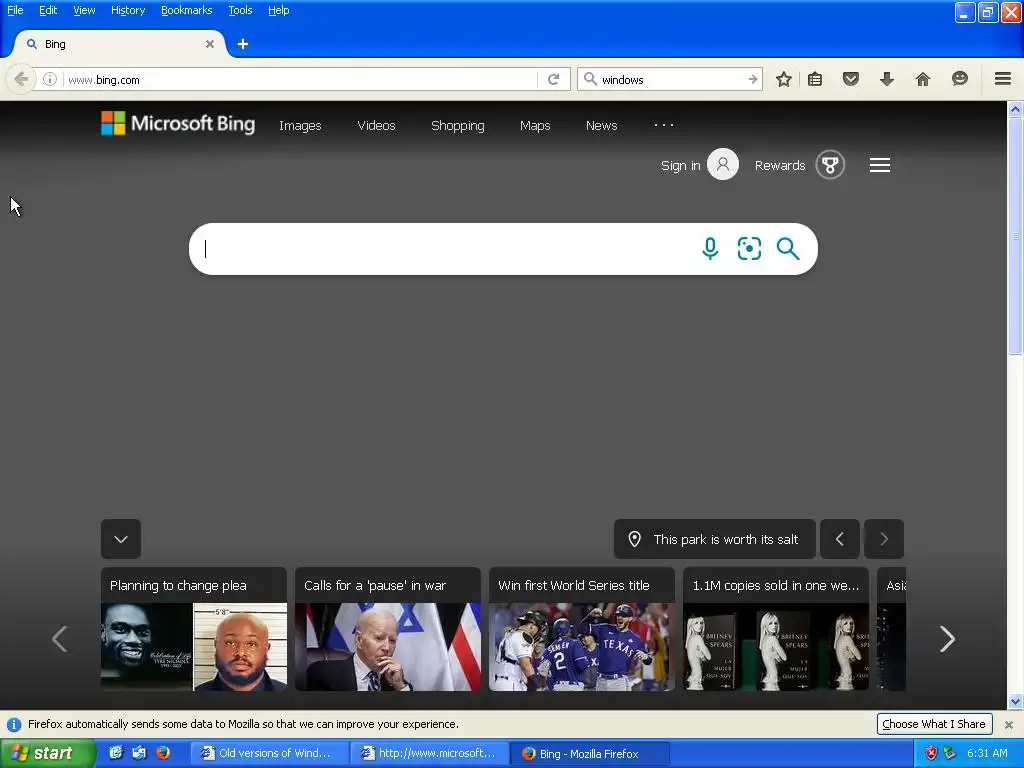Open the View menu
Viewport: 1024px width, 768px height.
[84, 10]
